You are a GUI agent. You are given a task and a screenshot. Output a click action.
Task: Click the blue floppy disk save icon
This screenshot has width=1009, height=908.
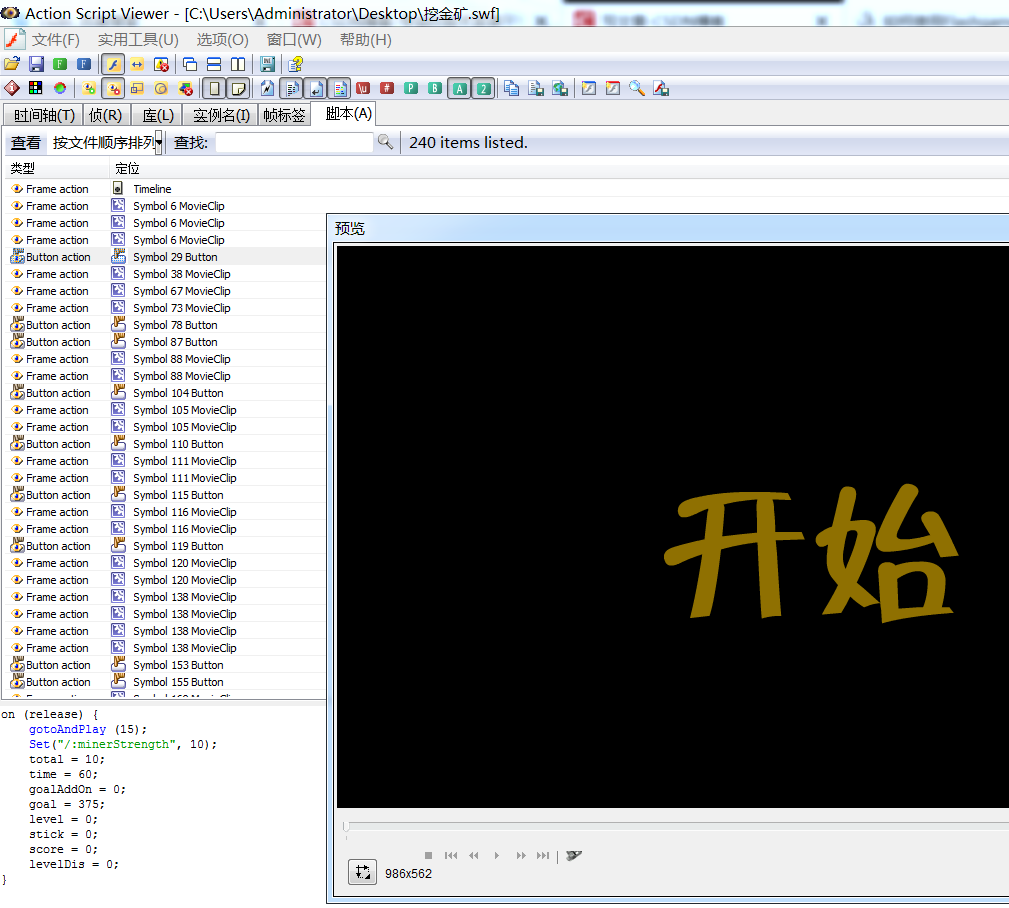click(36, 64)
